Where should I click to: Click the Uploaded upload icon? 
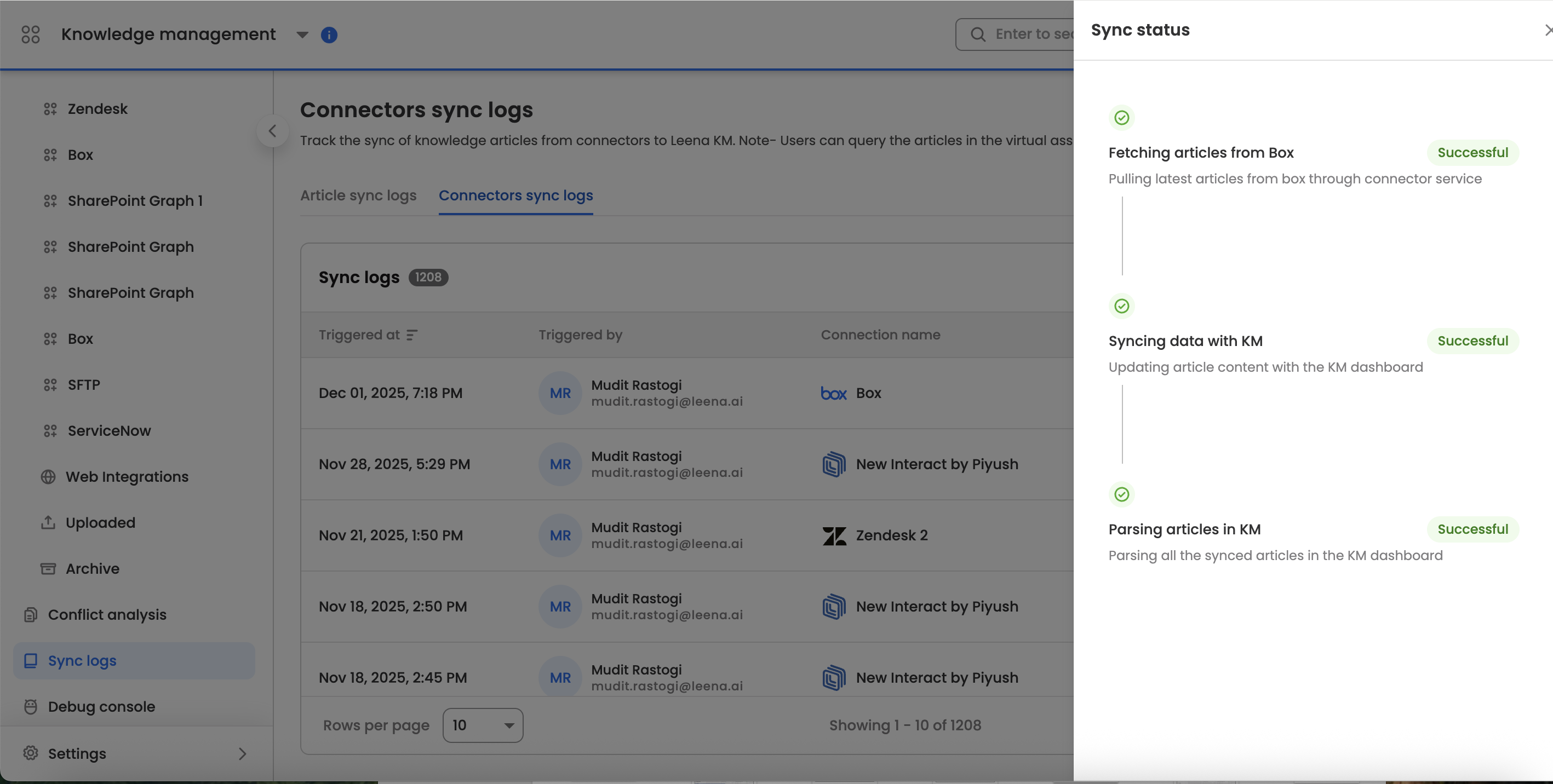(48, 522)
